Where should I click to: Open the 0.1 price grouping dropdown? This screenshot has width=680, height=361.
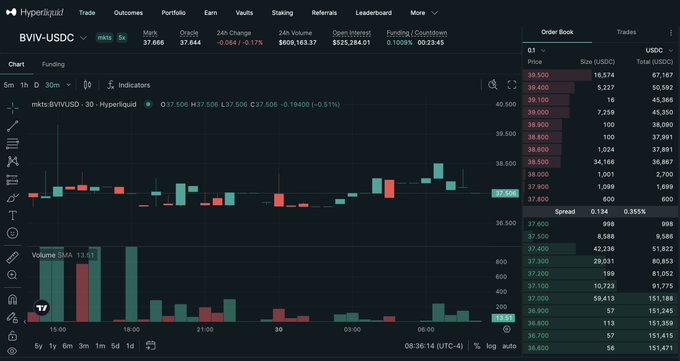point(536,51)
